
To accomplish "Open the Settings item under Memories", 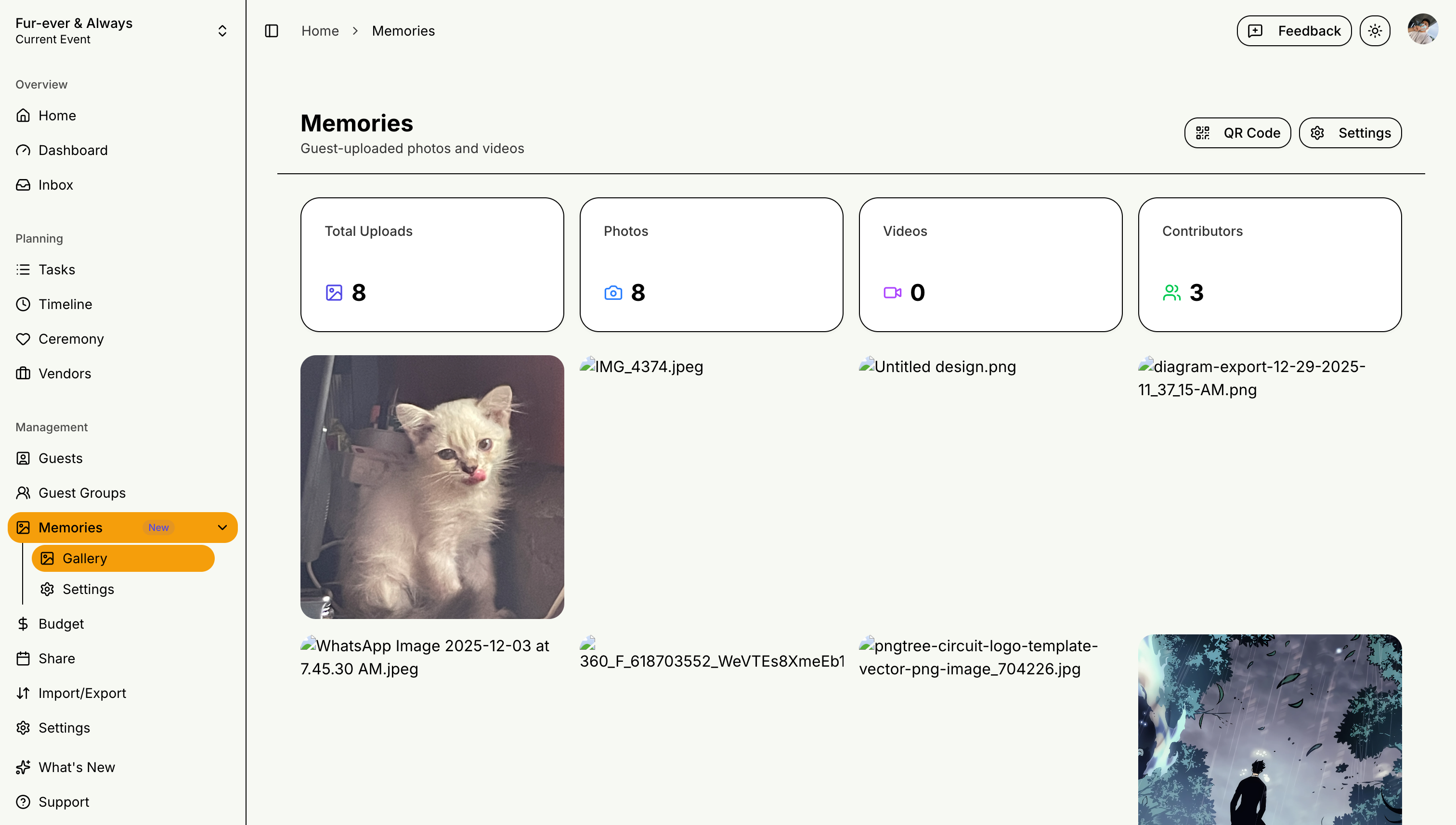I will coord(88,589).
